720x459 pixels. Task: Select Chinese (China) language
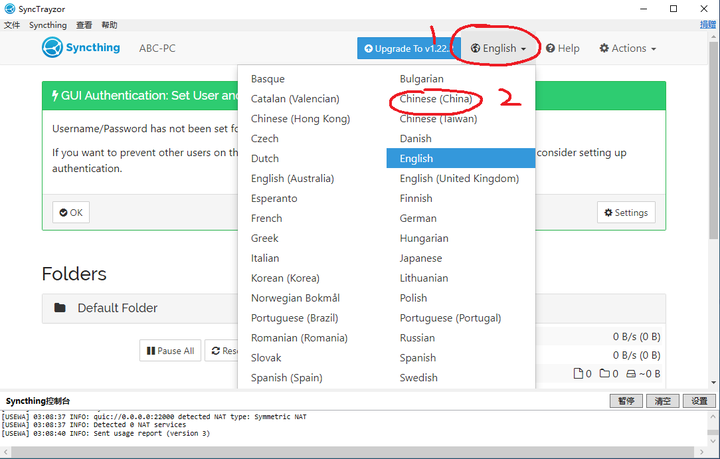pos(436,99)
